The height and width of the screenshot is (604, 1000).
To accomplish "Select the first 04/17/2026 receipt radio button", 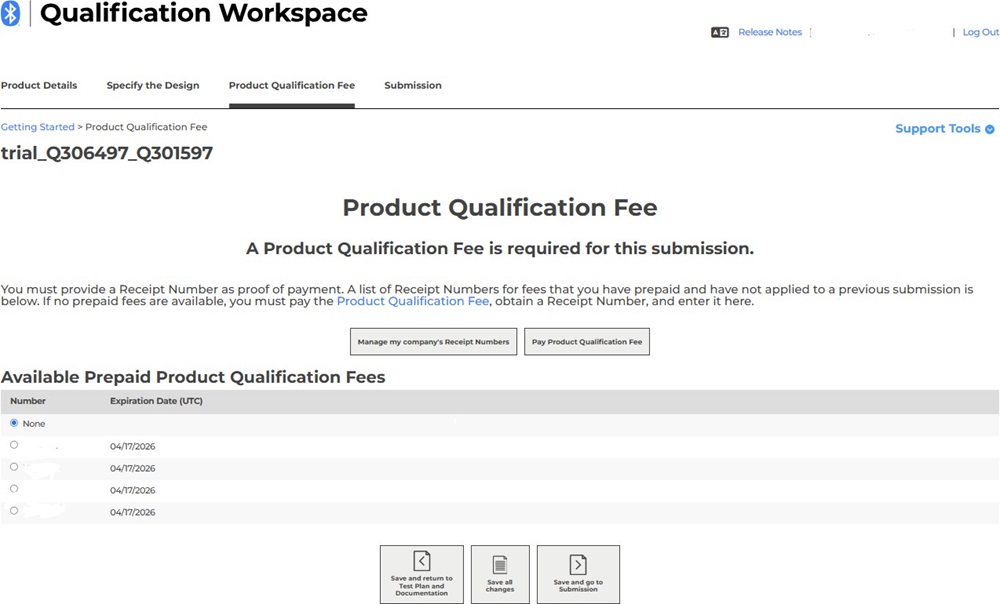I will 14,445.
